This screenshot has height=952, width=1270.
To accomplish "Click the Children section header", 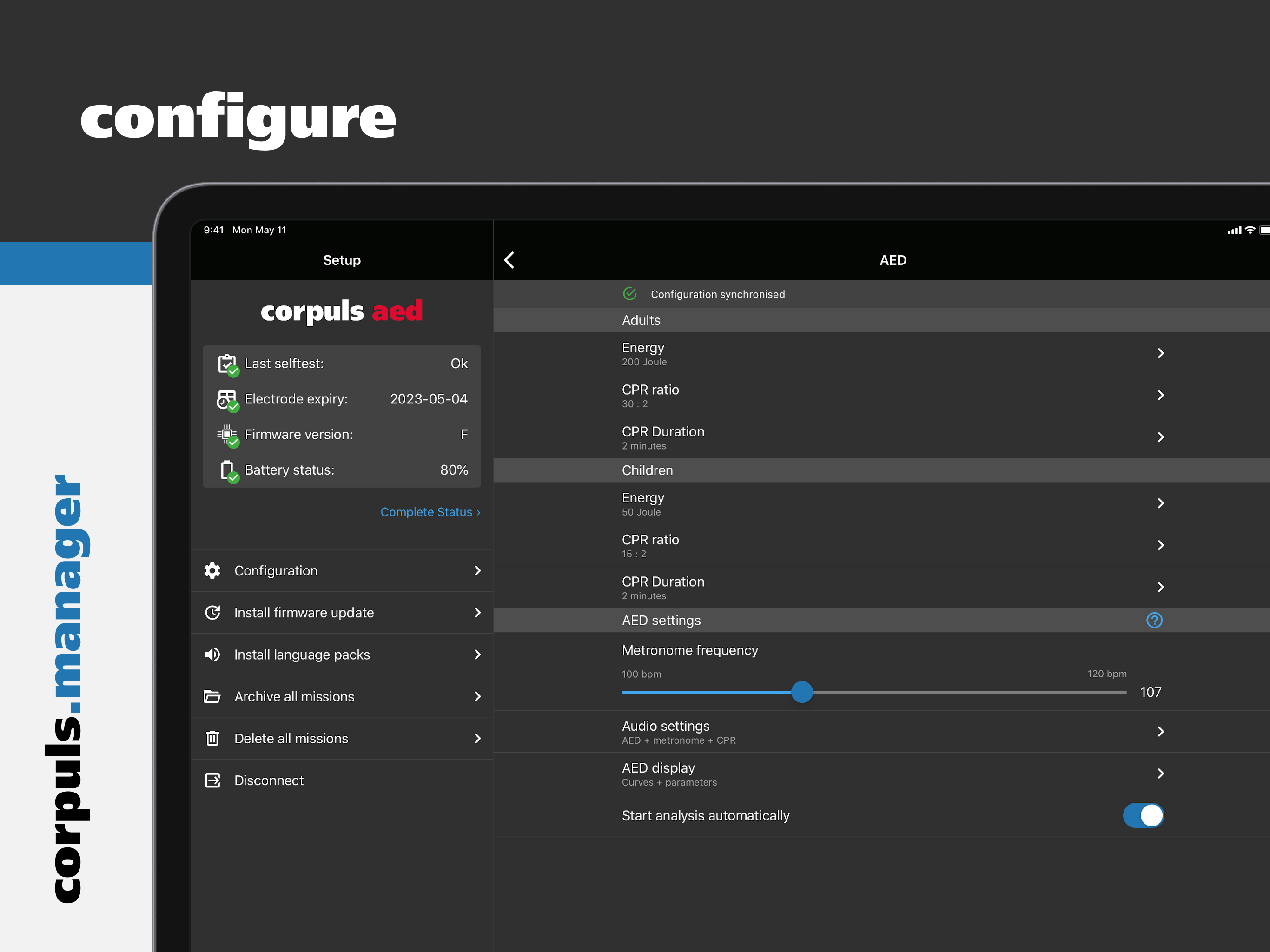I will [x=881, y=469].
